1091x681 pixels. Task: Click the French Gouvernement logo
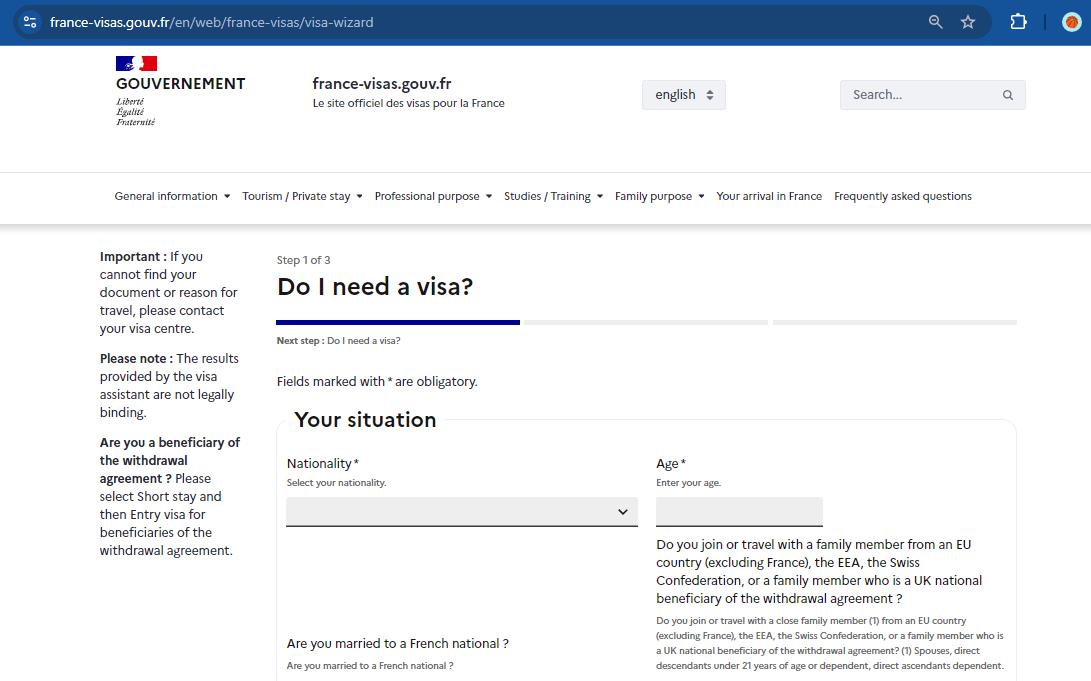(x=179, y=91)
